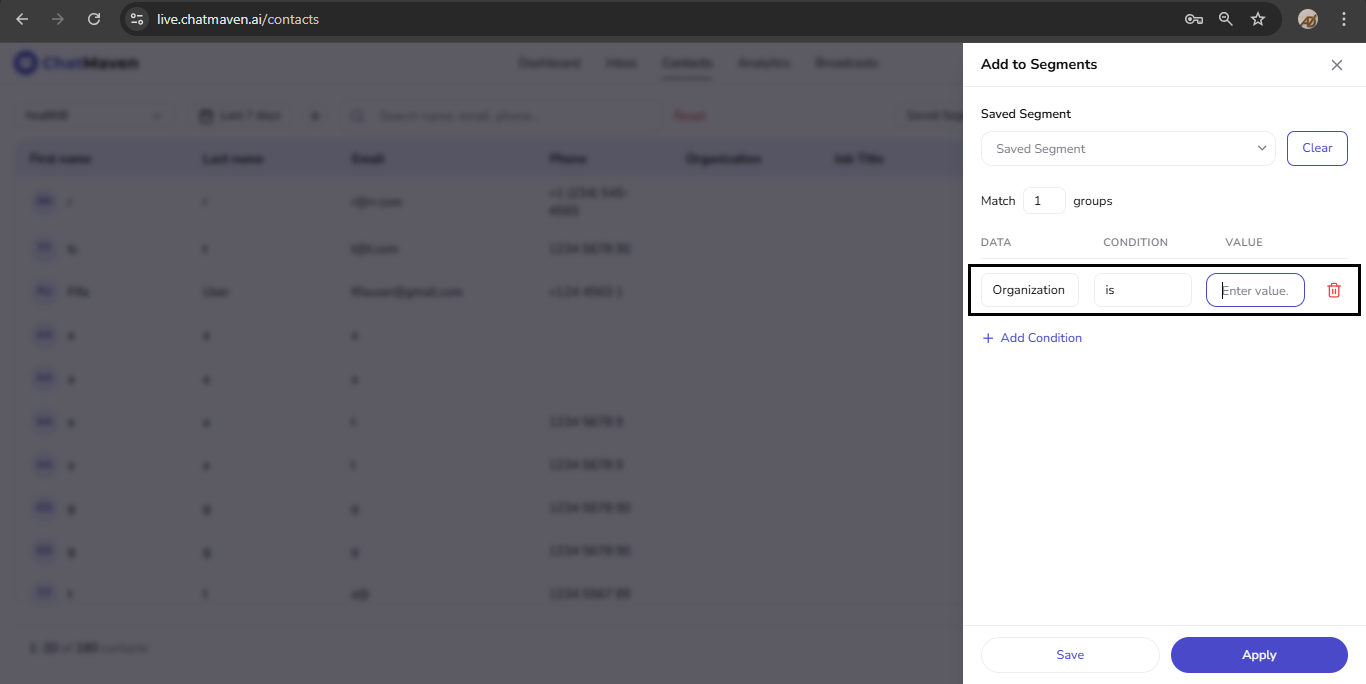Click the browser reload icon
Image resolution: width=1366 pixels, height=684 pixels.
click(94, 19)
